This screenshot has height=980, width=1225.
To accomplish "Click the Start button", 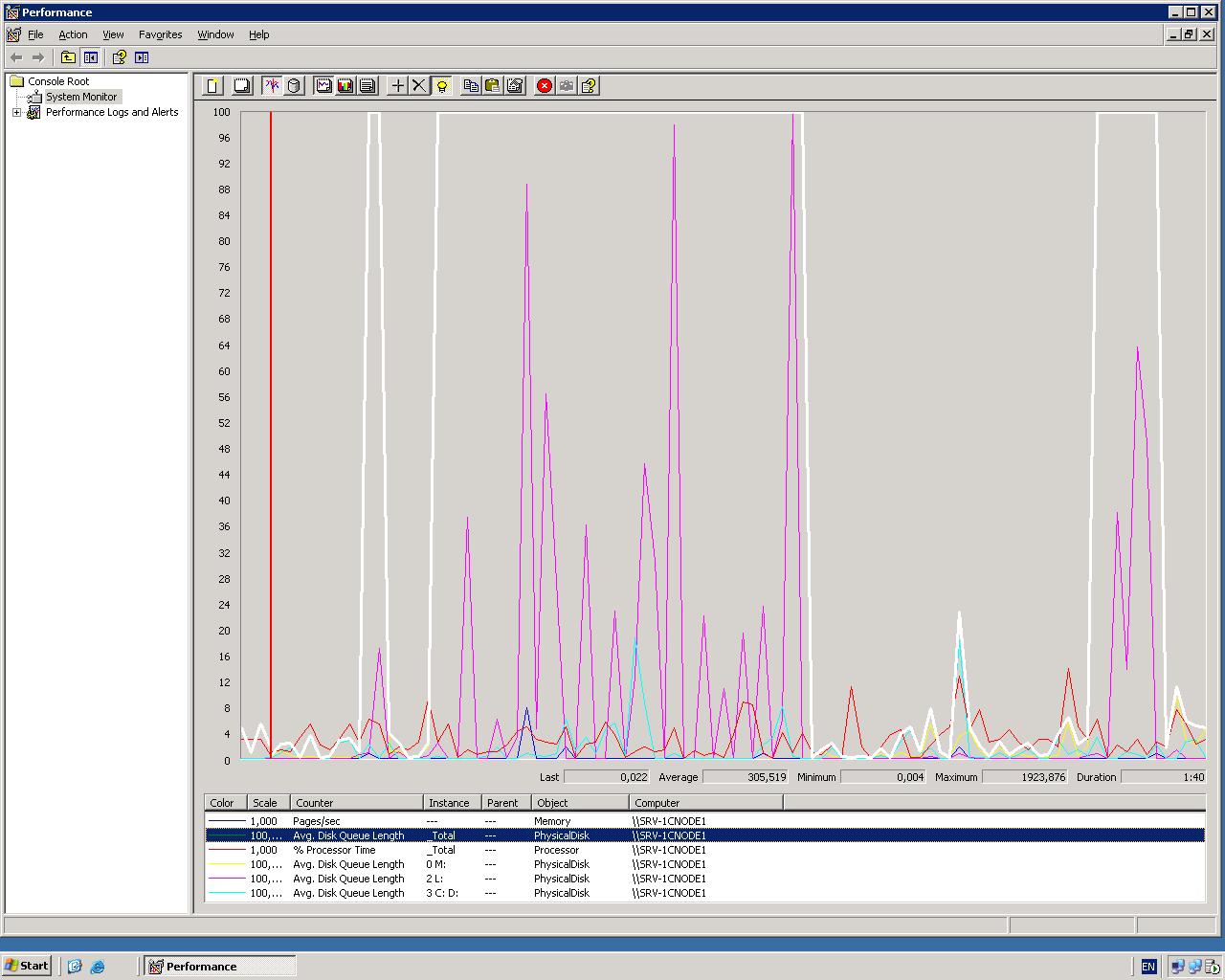I will pyautogui.click(x=27, y=966).
